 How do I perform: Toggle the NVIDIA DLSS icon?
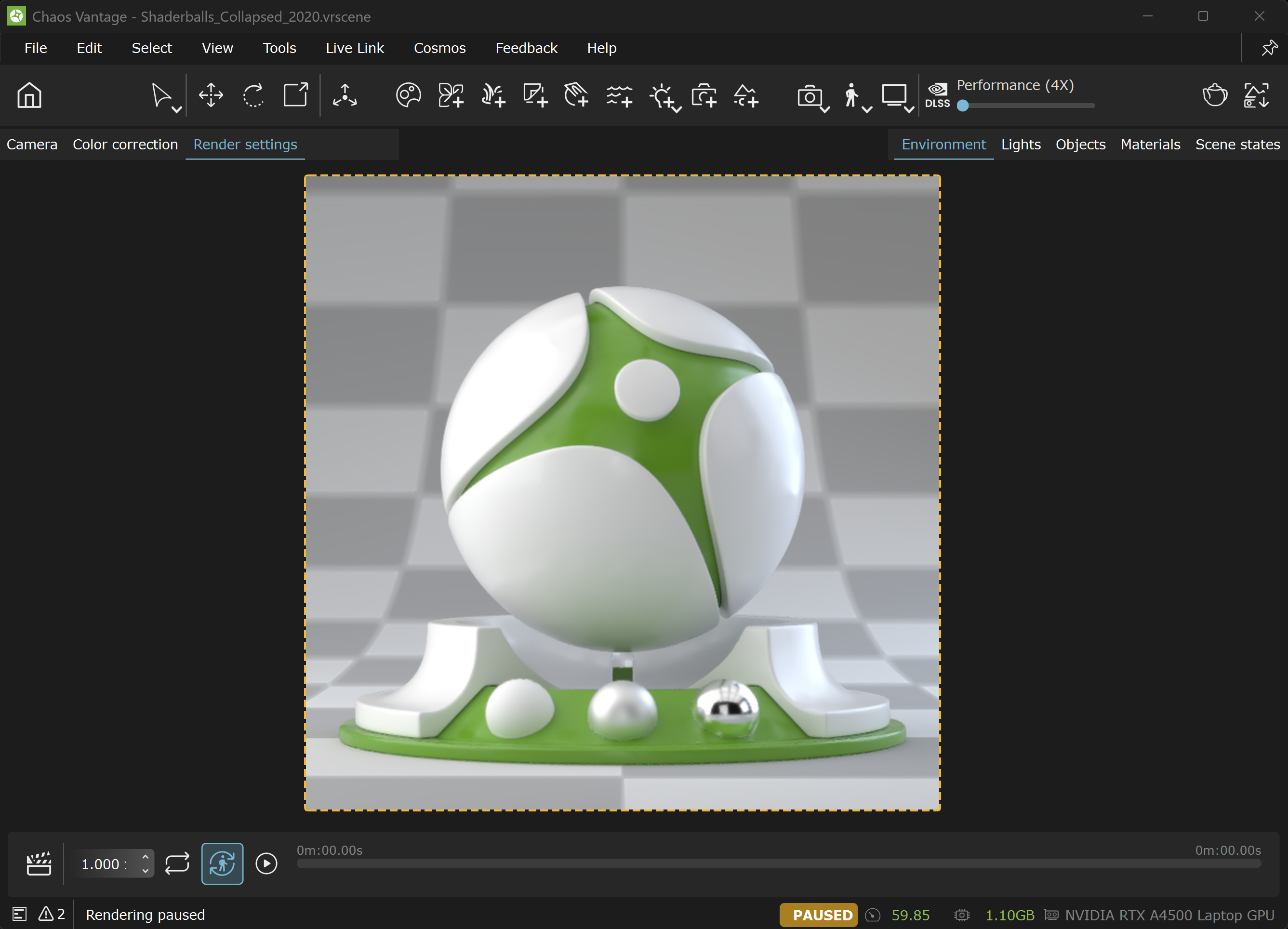tap(937, 95)
